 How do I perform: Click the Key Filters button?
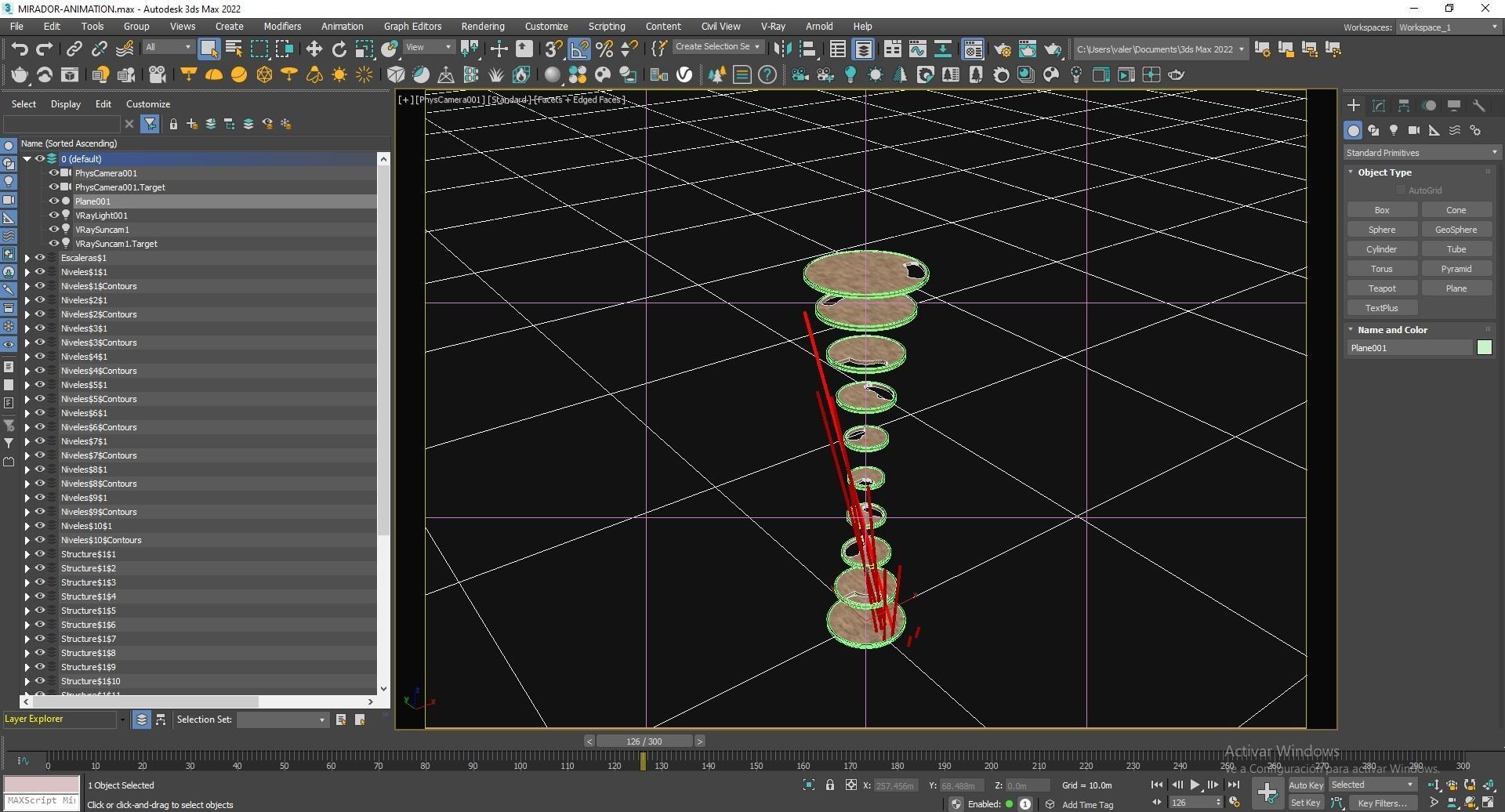tap(1383, 803)
